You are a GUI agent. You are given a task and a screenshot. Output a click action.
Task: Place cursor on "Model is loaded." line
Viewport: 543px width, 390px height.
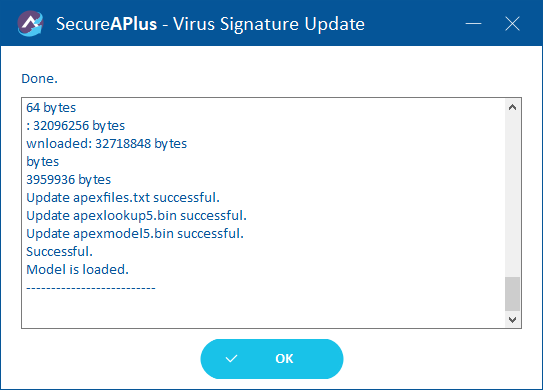pos(78,270)
